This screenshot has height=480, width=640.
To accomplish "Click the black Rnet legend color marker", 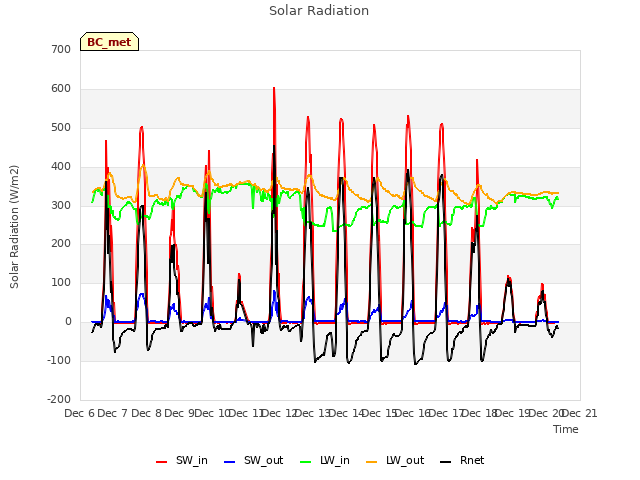I will (x=446, y=462).
